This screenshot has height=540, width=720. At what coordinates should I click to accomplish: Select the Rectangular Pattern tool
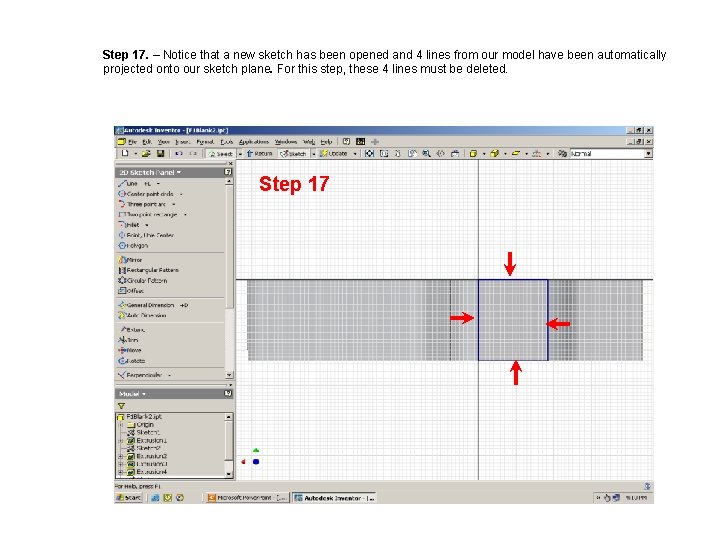pyautogui.click(x=148, y=270)
